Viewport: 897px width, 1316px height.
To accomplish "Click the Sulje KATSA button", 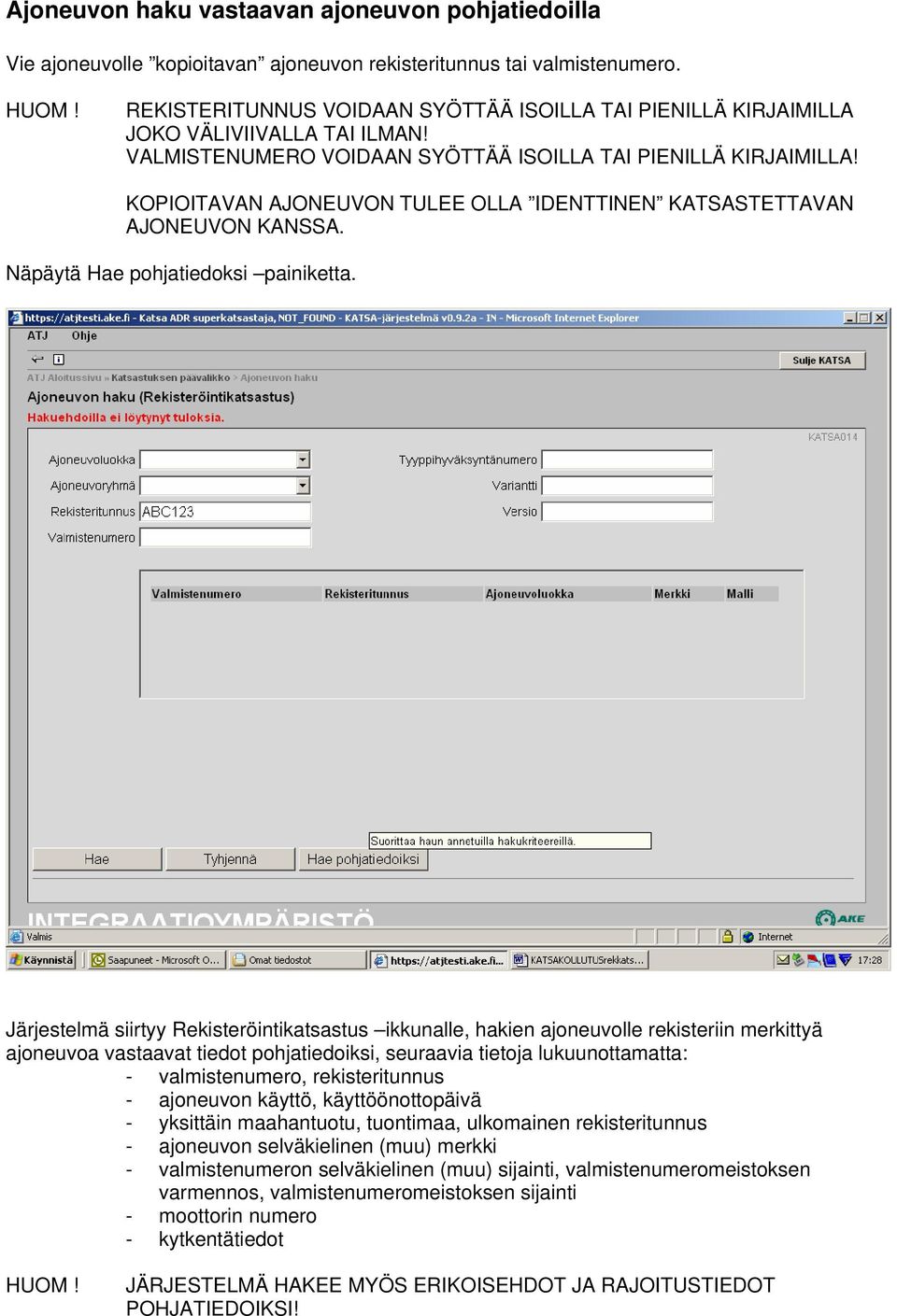I will pyautogui.click(x=822, y=361).
